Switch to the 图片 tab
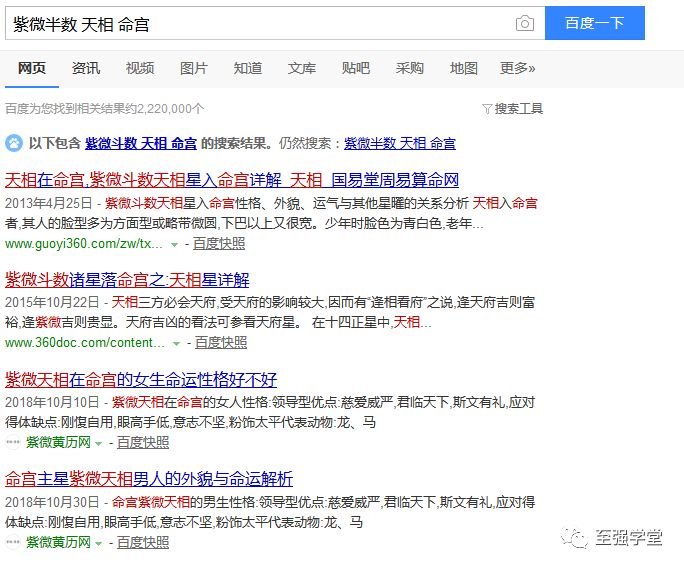 [194, 68]
